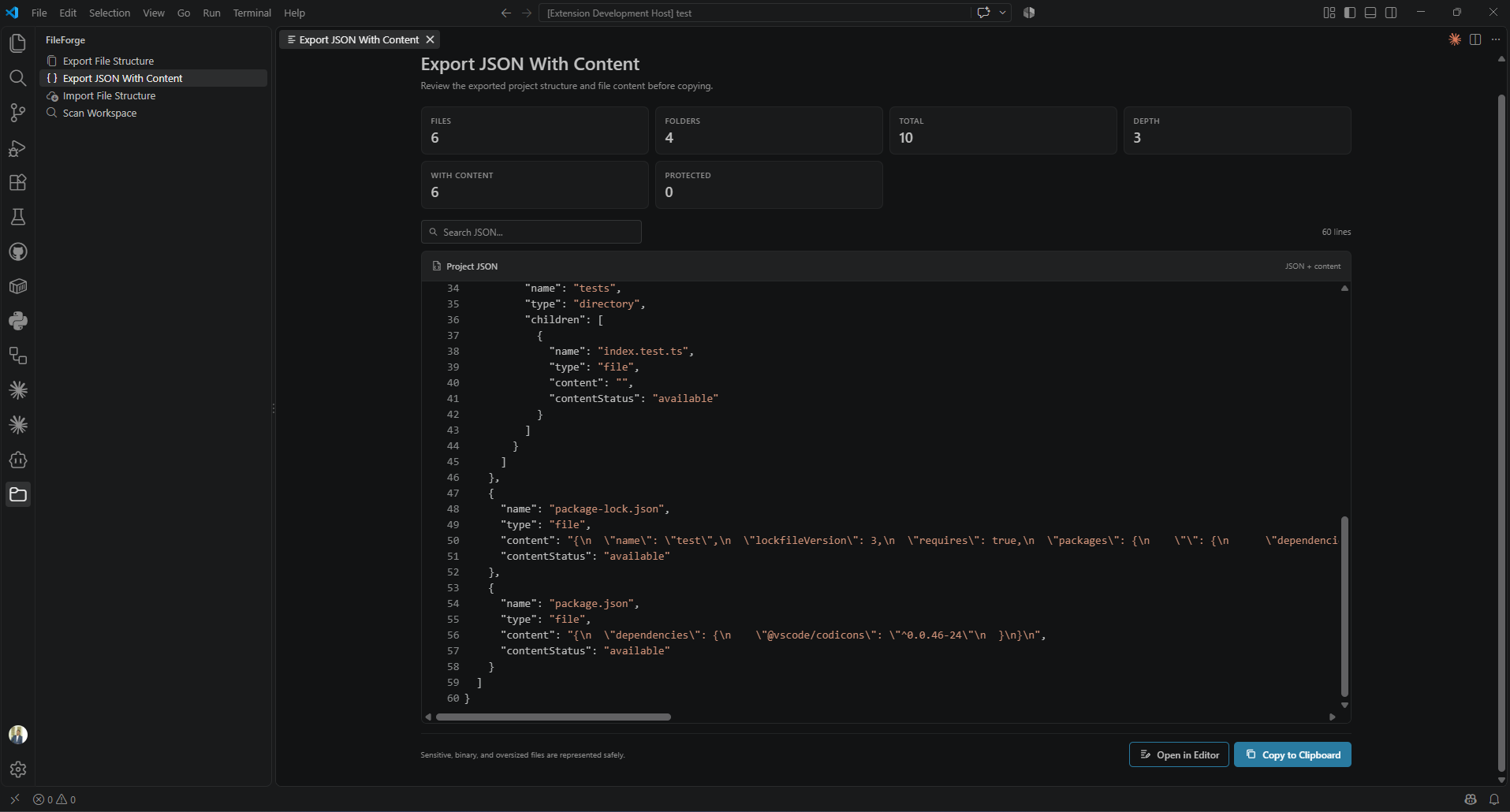Viewport: 1510px width, 812px height.
Task: Open the Containers view in activity bar
Action: click(17, 286)
